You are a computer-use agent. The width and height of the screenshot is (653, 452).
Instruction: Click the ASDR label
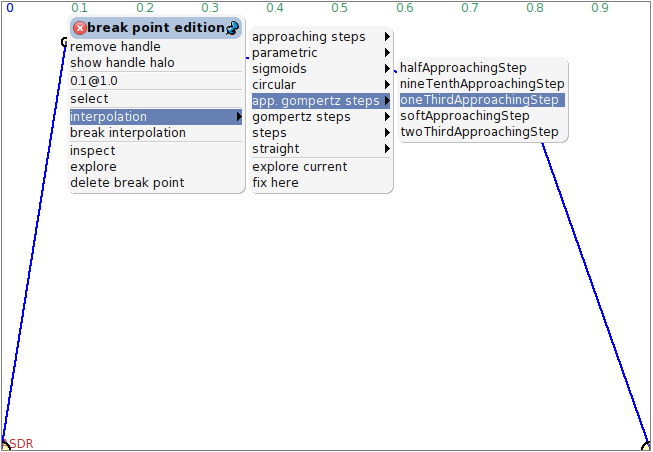tap(19, 444)
